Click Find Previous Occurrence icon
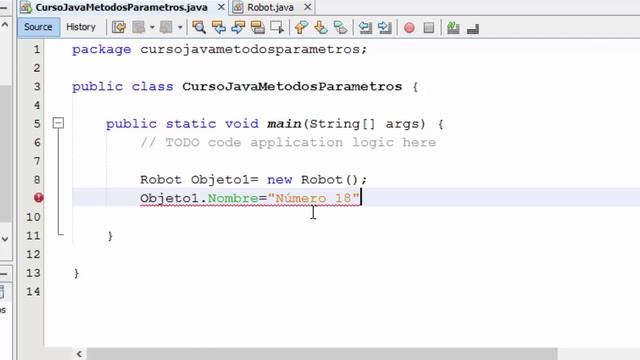This screenshot has height=360, width=640. [x=219, y=27]
